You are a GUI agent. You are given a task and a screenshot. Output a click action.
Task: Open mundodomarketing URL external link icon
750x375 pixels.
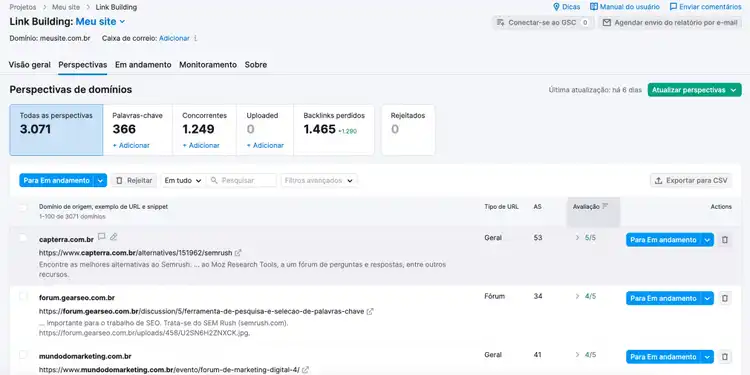(x=305, y=370)
